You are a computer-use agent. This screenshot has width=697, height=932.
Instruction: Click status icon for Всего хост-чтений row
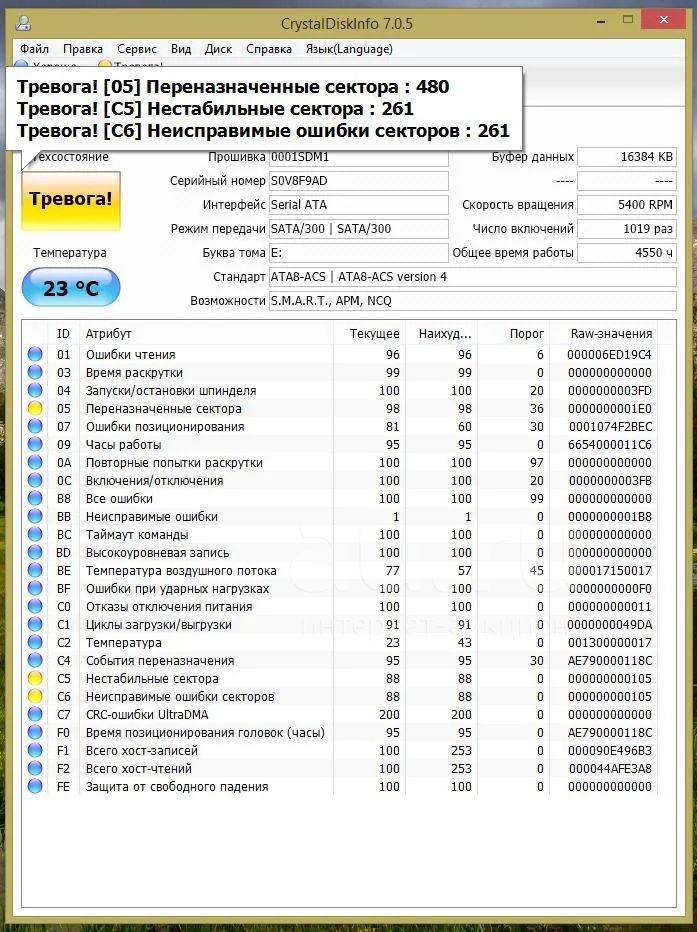[x=35, y=769]
